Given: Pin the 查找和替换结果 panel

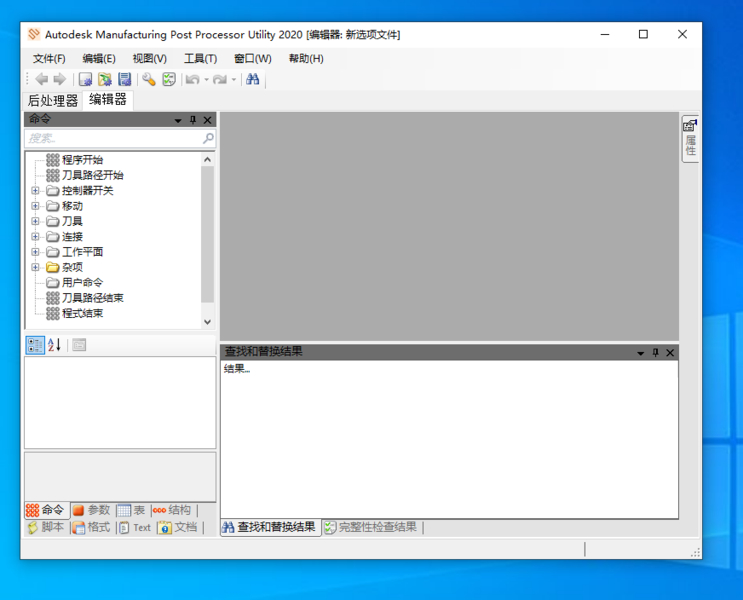Looking at the screenshot, I should pyautogui.click(x=655, y=353).
